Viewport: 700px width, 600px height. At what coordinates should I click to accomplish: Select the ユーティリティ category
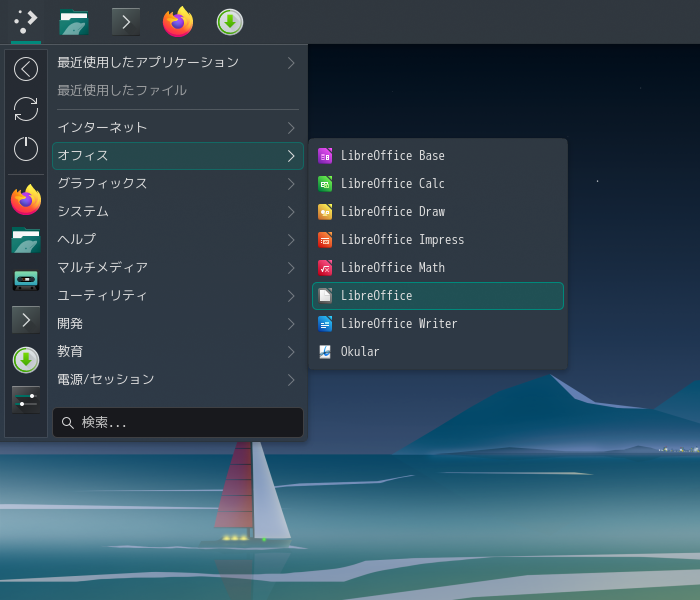point(178,296)
